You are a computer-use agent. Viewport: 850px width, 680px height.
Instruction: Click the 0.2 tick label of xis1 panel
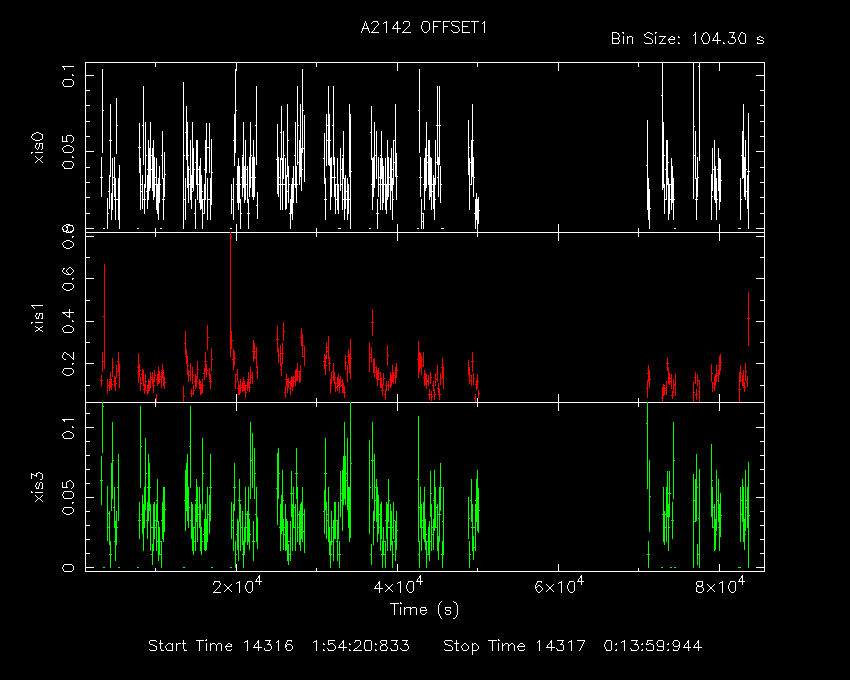point(68,364)
